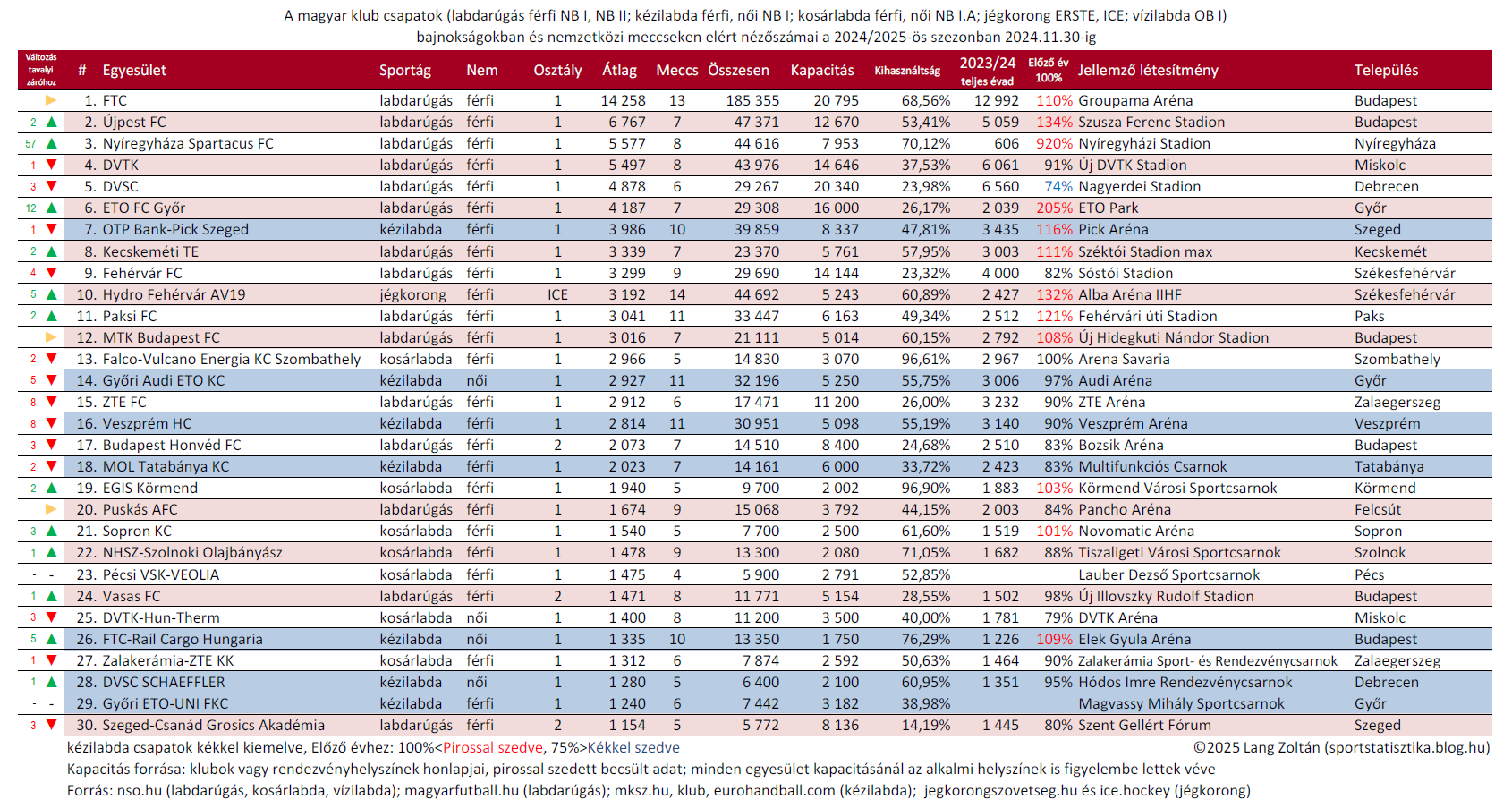Click red down arrow beside Győri Audi ETO KC
This screenshot has width=1512, height=808.
[51, 380]
